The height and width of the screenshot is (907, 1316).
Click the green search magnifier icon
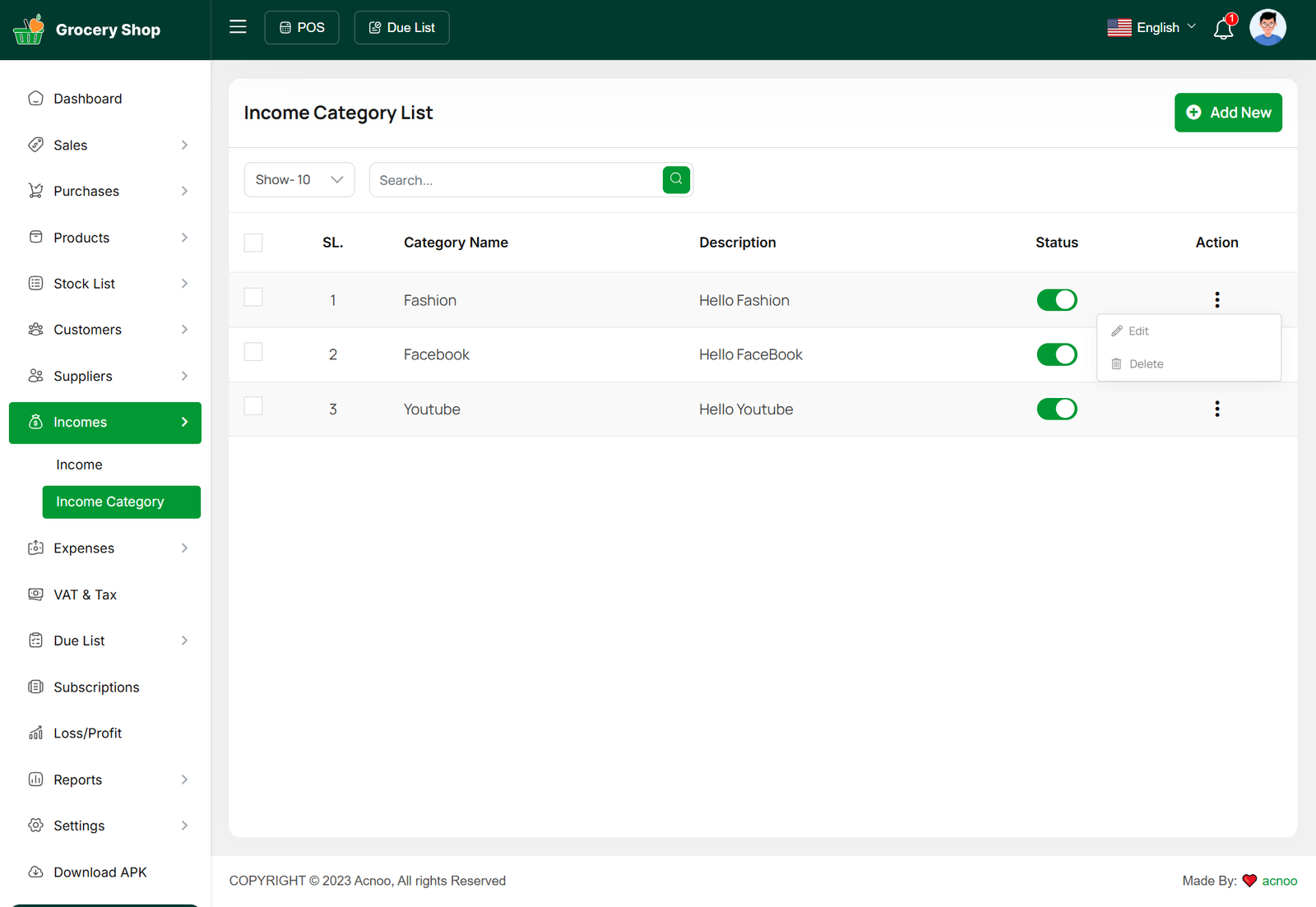675,179
